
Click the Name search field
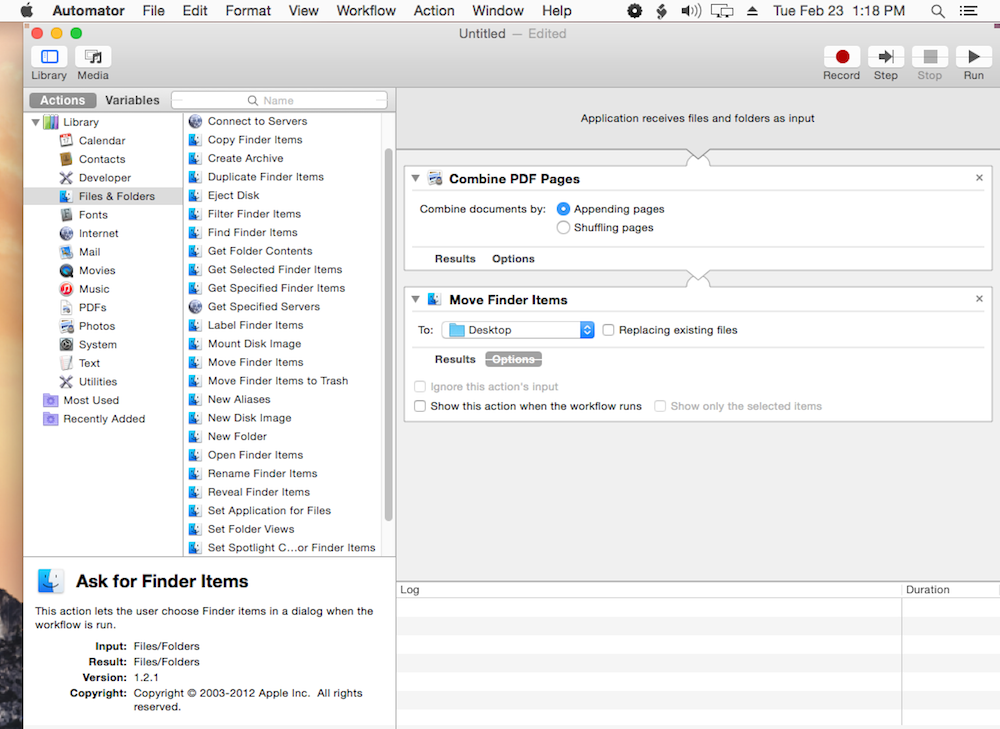[279, 100]
